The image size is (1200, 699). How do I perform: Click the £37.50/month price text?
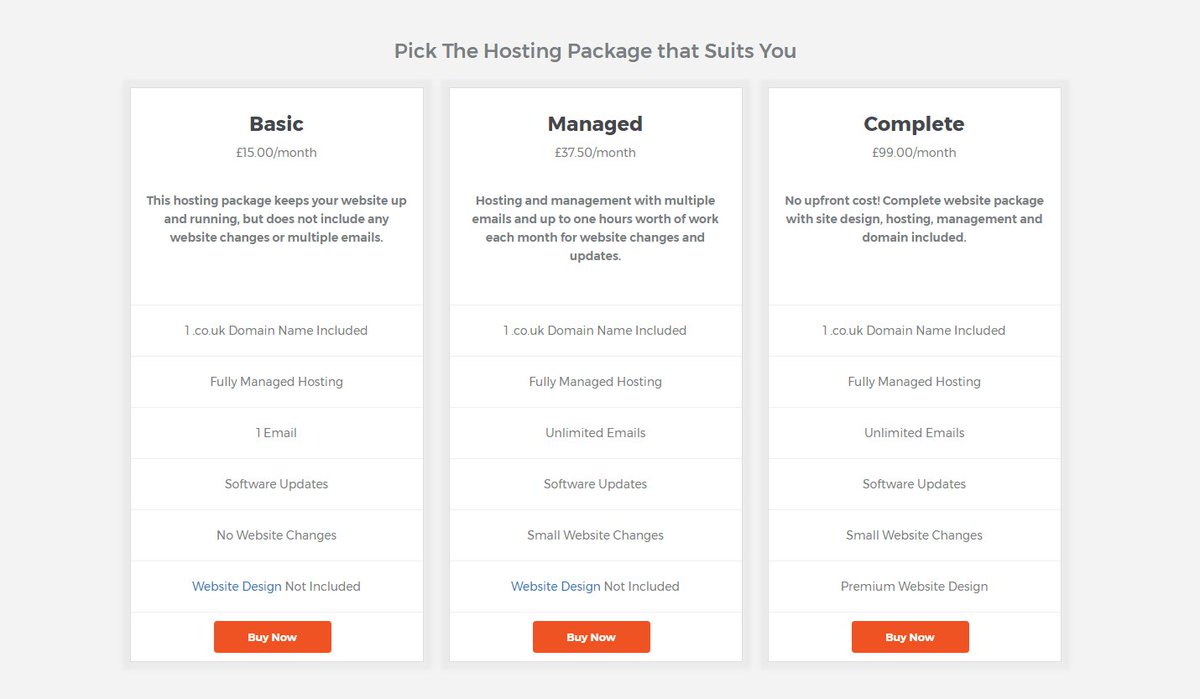(595, 153)
